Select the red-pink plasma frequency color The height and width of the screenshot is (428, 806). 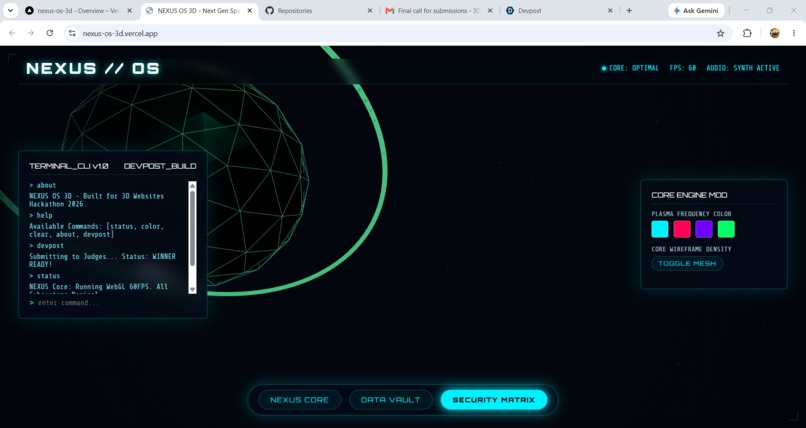682,229
